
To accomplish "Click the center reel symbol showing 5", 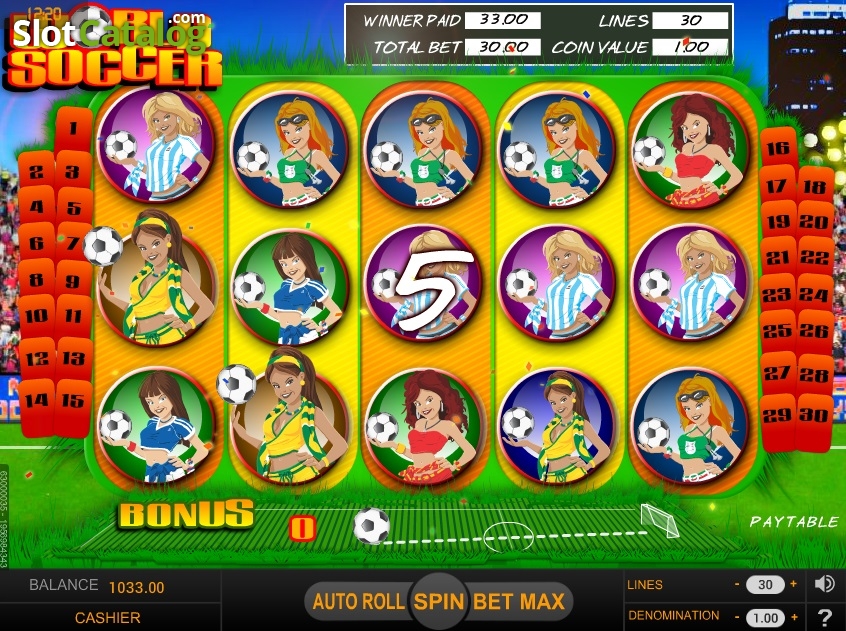I will click(x=424, y=283).
